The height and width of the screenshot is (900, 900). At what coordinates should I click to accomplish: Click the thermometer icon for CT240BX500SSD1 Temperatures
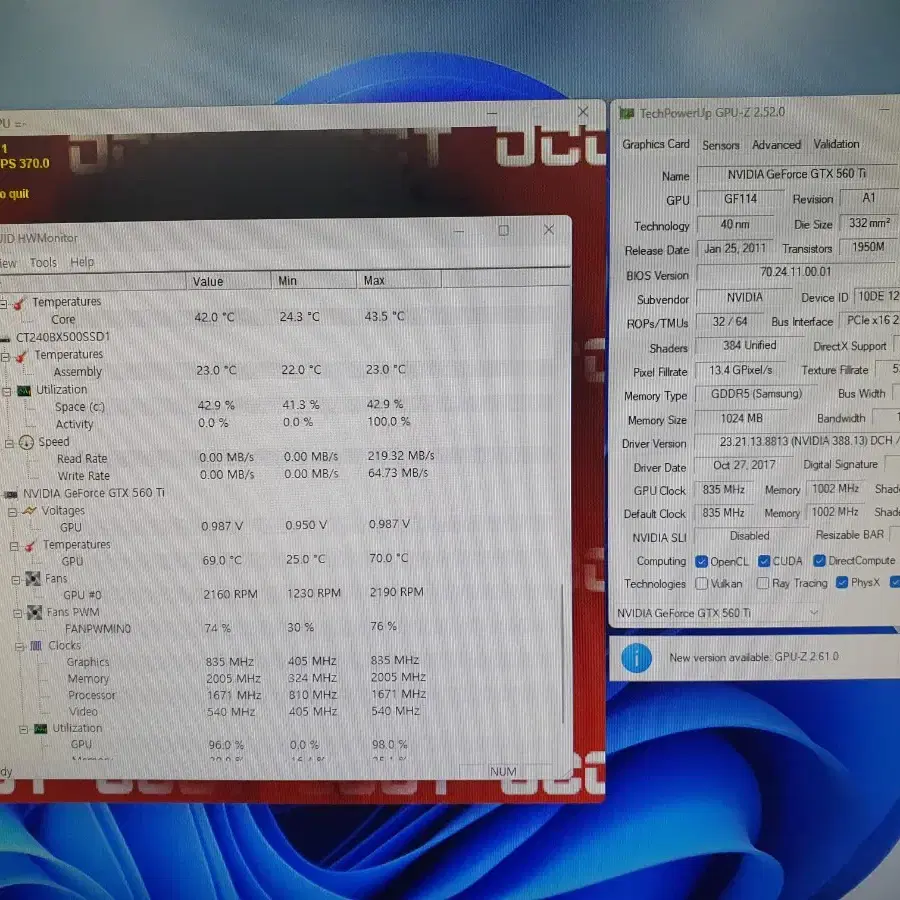(21, 356)
